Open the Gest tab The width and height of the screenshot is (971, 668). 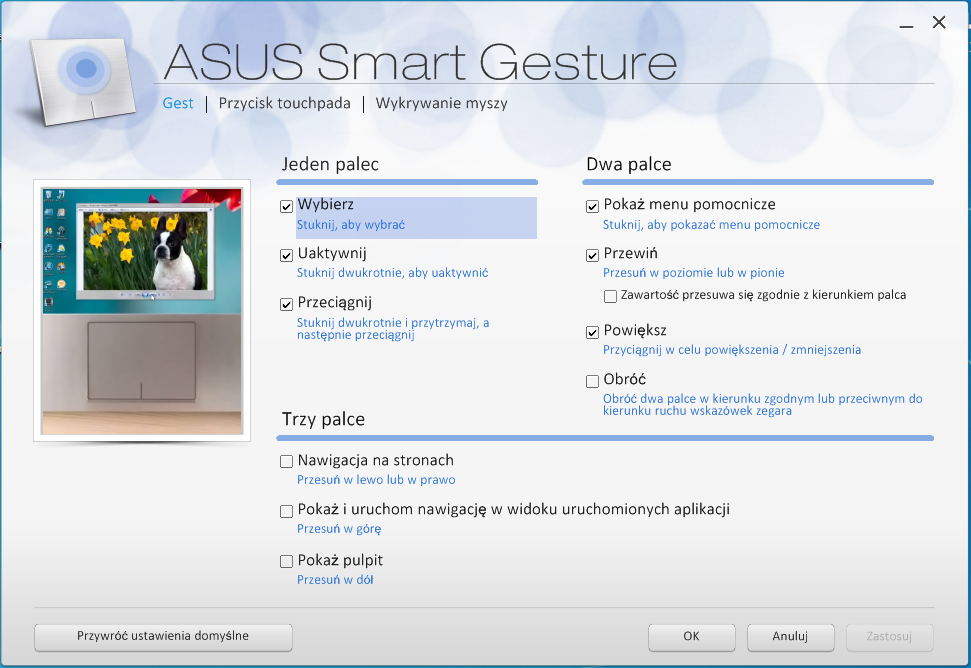[178, 103]
